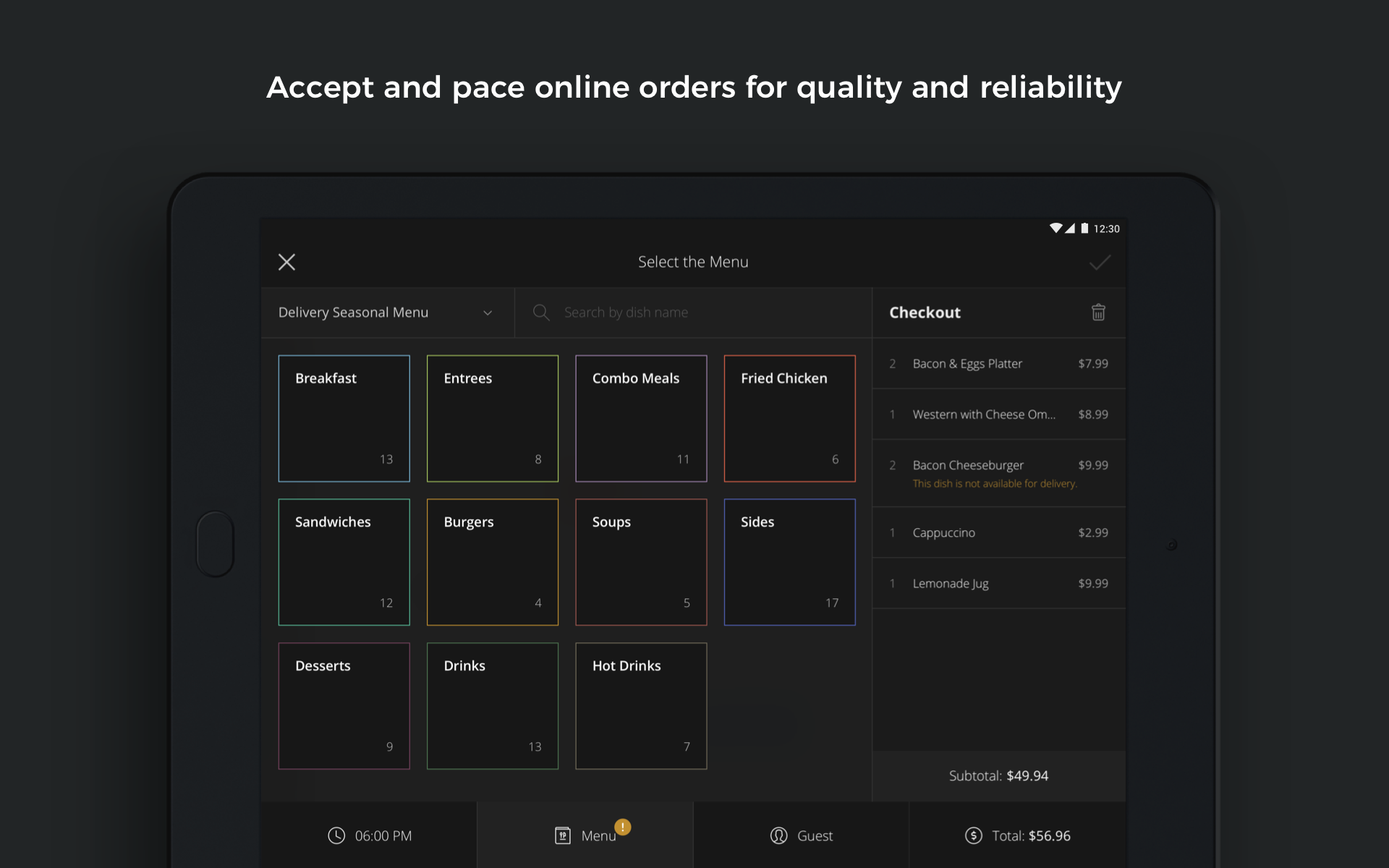Click the Checkout heading
This screenshot has width=1389, height=868.
coord(925,312)
